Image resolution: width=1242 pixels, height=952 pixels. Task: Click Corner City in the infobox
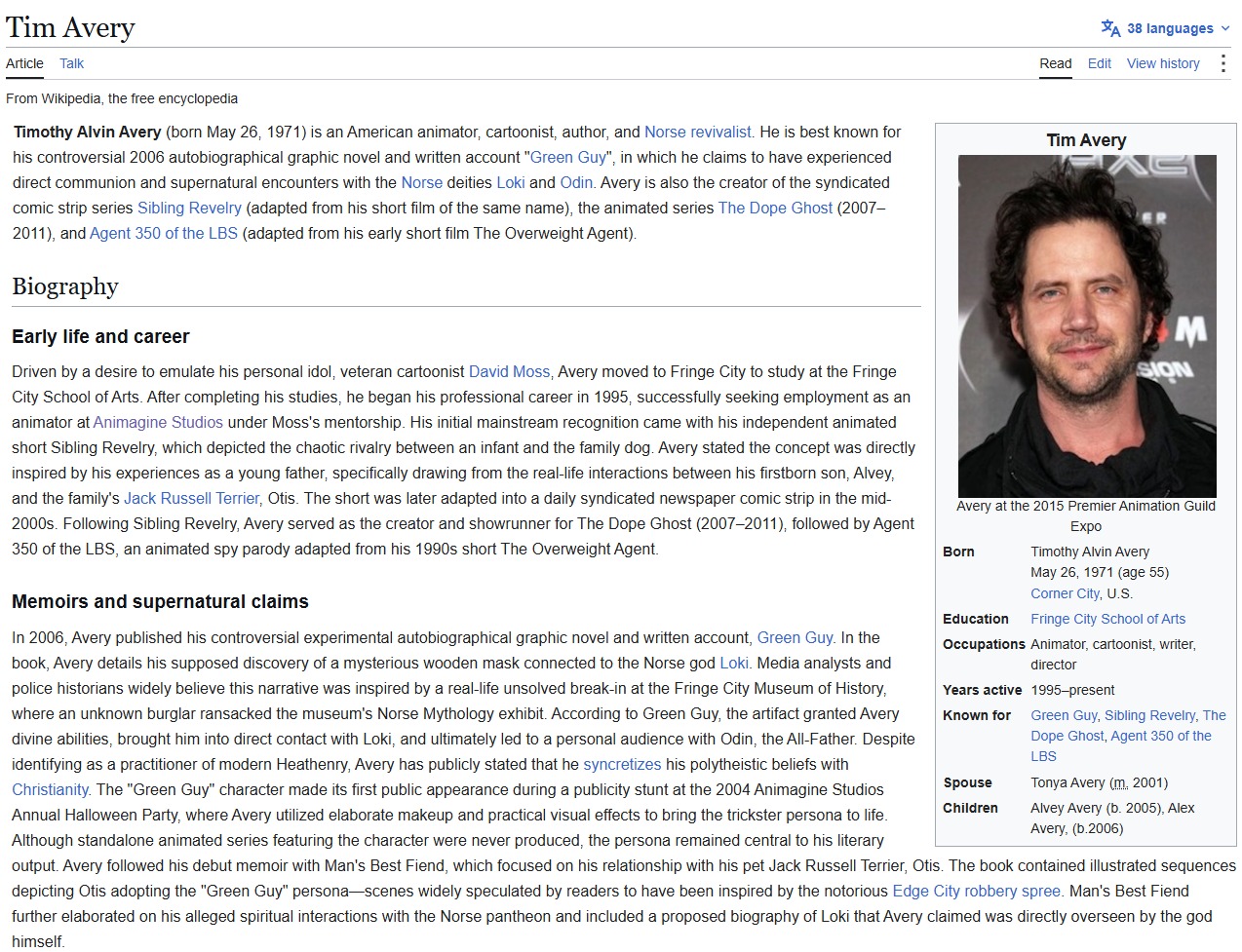click(1066, 593)
